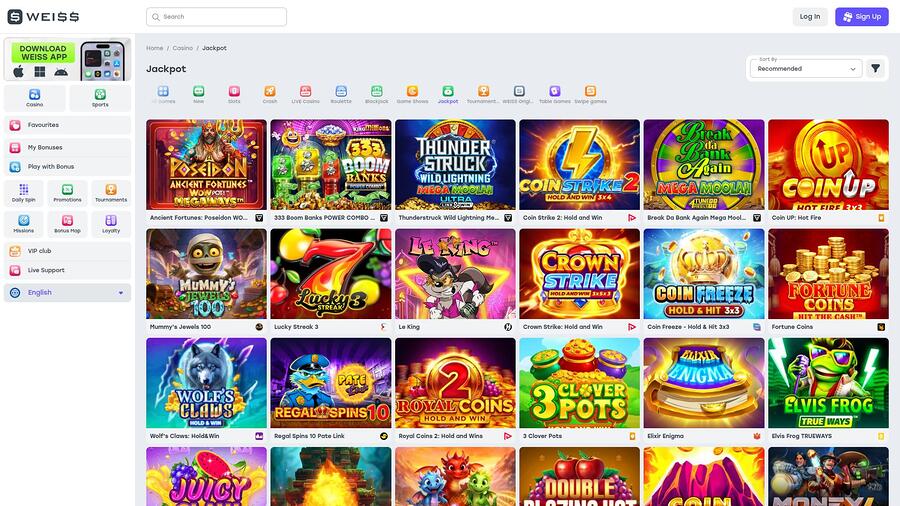Image resolution: width=900 pixels, height=506 pixels.
Task: Select the Jackpot category tab
Action: (x=448, y=94)
